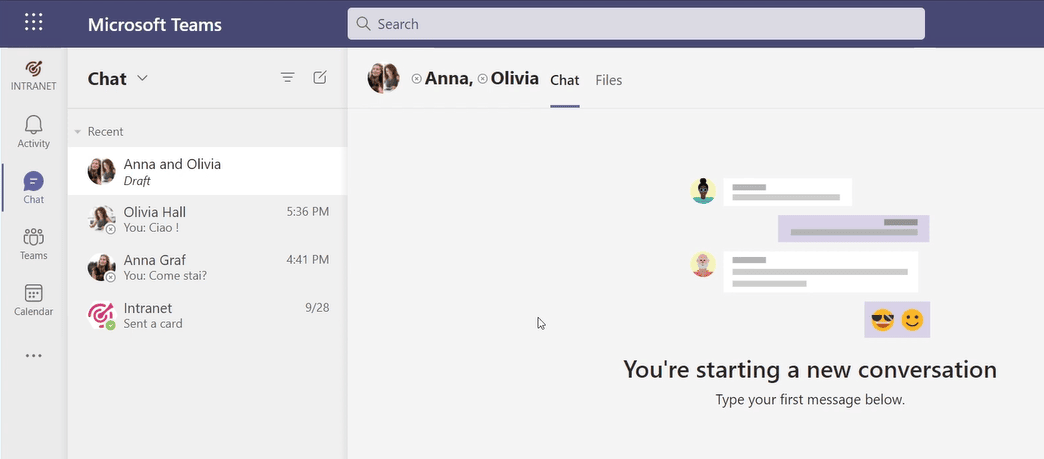1044x459 pixels.
Task: Click the more apps ellipsis
Action: click(33, 355)
